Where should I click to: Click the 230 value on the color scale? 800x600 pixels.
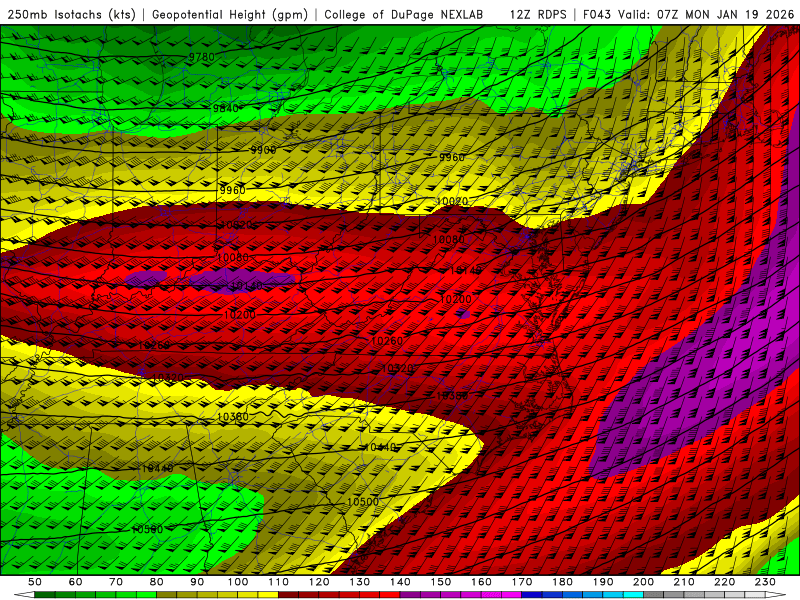tap(765, 582)
